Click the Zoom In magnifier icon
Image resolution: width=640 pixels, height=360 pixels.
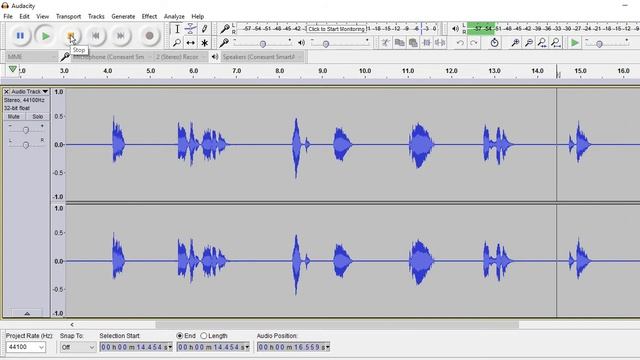click(515, 42)
